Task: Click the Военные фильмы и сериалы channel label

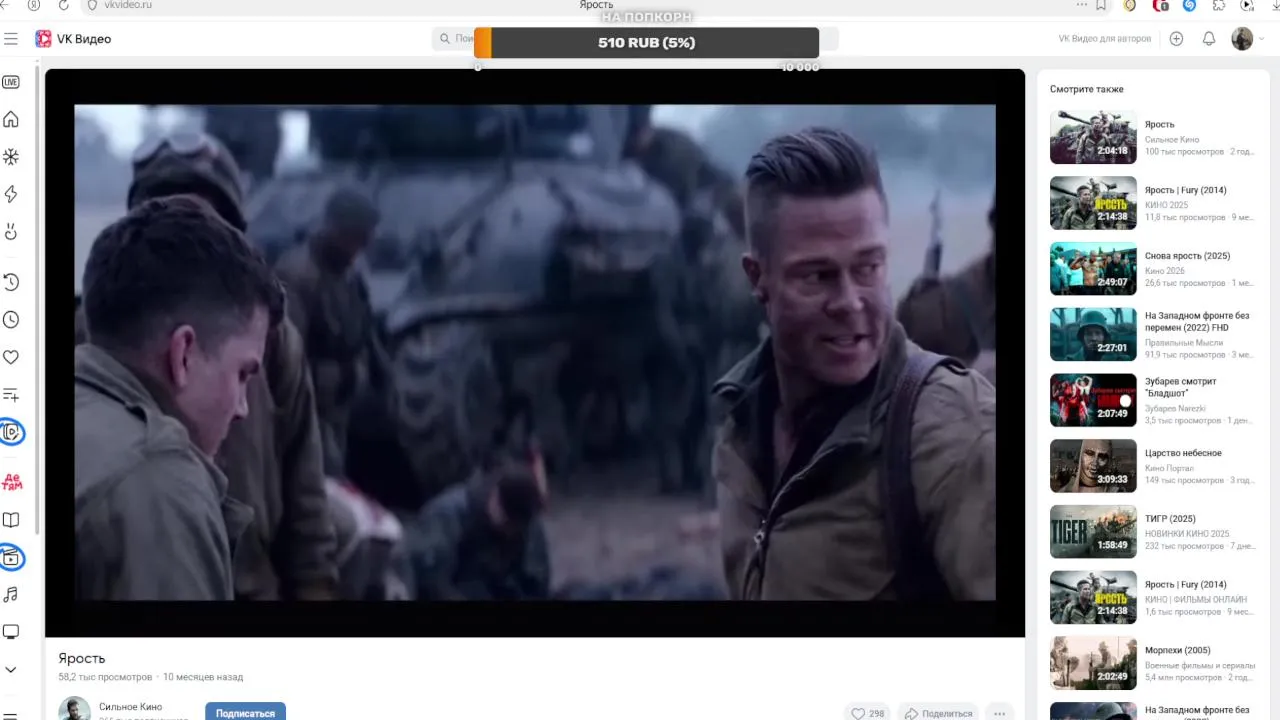Action: click(1200, 665)
